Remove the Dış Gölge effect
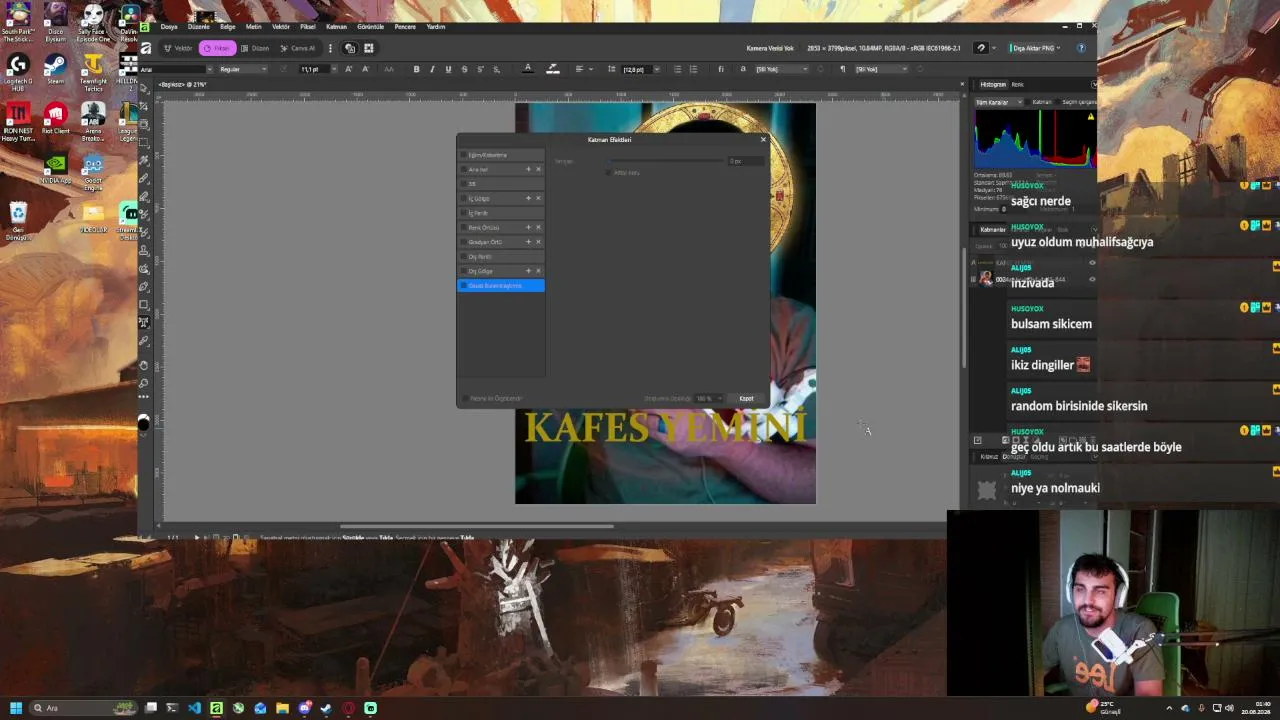Screen dimensions: 1280x720 click(538, 271)
